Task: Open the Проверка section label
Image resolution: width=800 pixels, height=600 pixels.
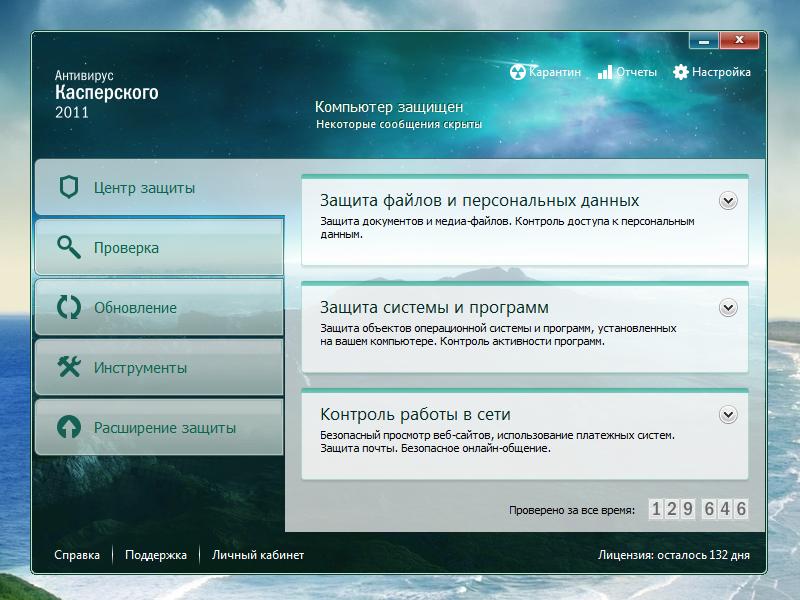Action: click(126, 248)
